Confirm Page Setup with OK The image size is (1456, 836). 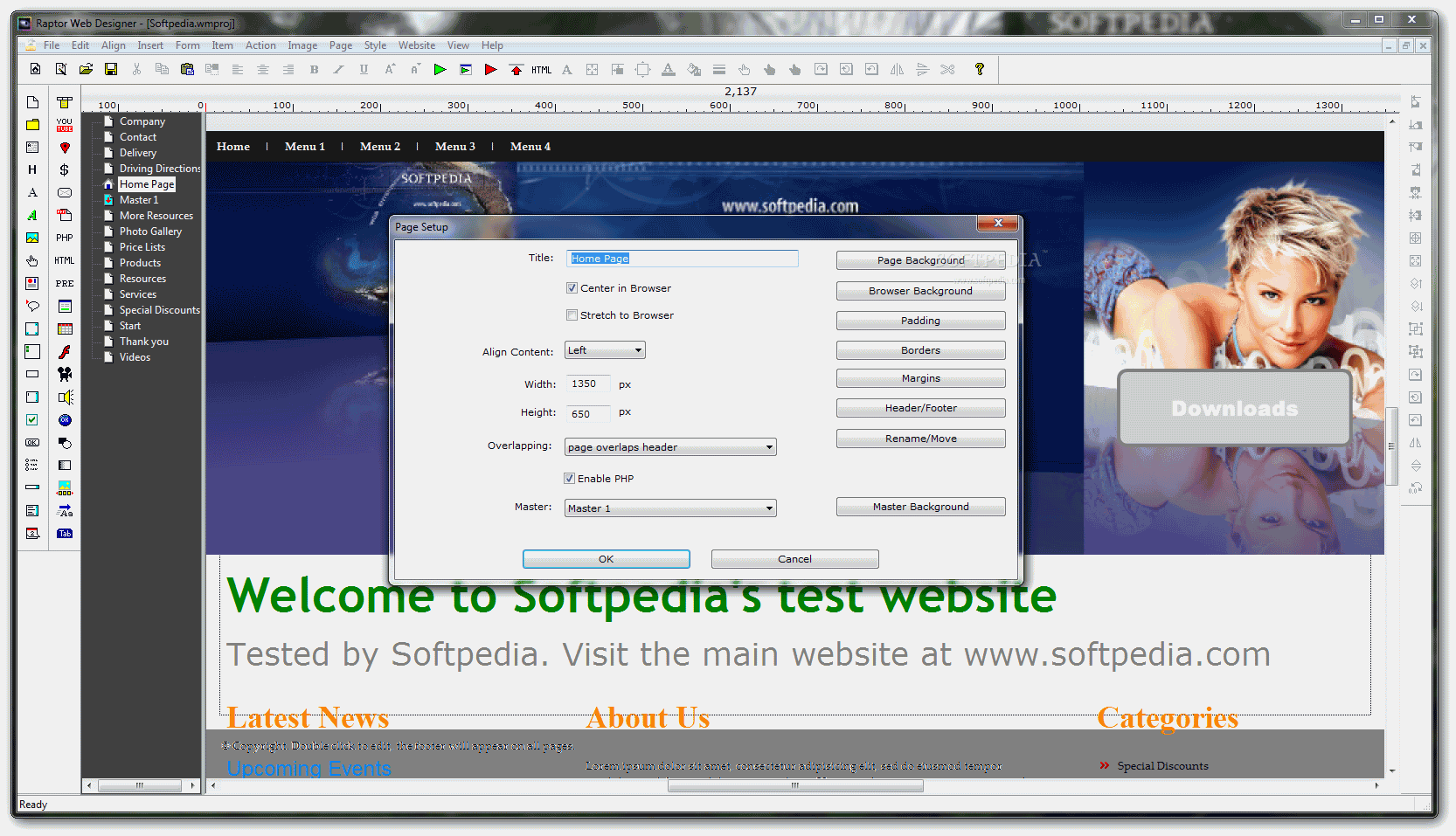(x=607, y=559)
